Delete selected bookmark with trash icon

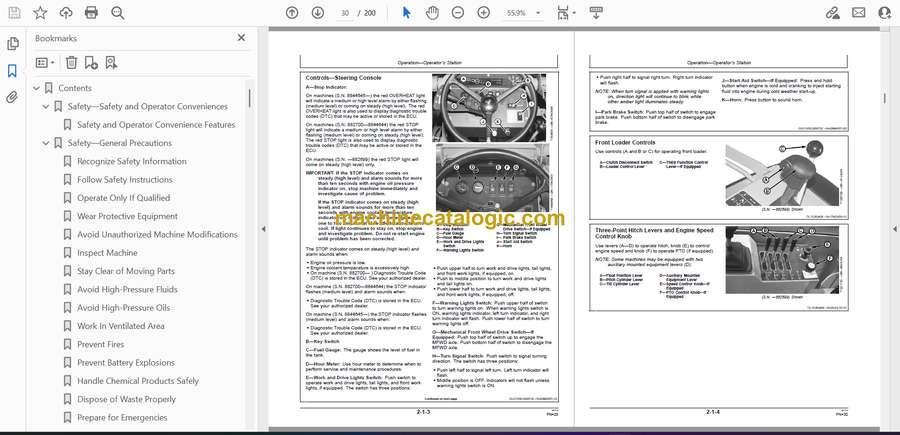[x=71, y=63]
